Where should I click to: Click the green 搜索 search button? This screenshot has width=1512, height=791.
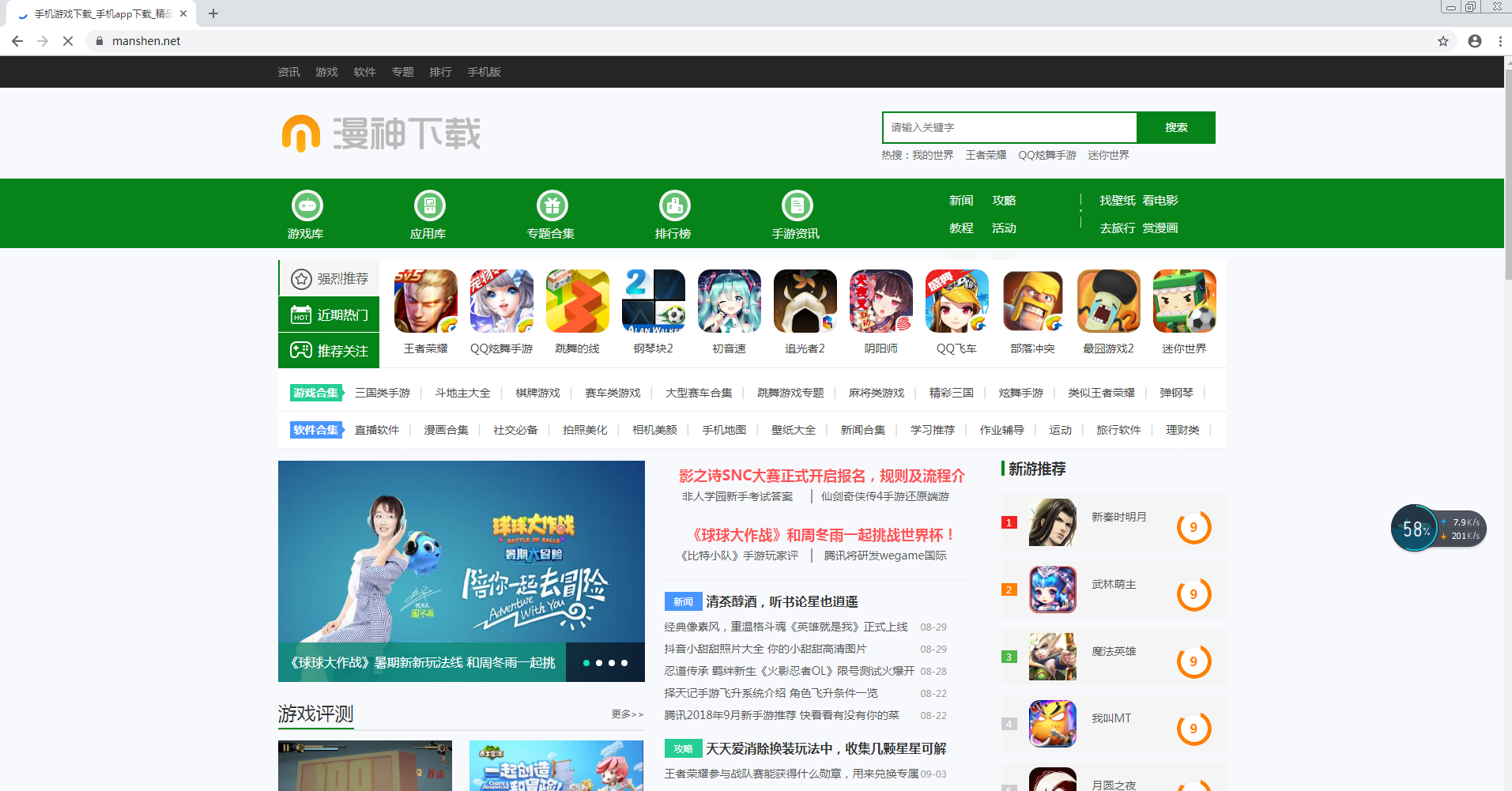(x=1176, y=127)
